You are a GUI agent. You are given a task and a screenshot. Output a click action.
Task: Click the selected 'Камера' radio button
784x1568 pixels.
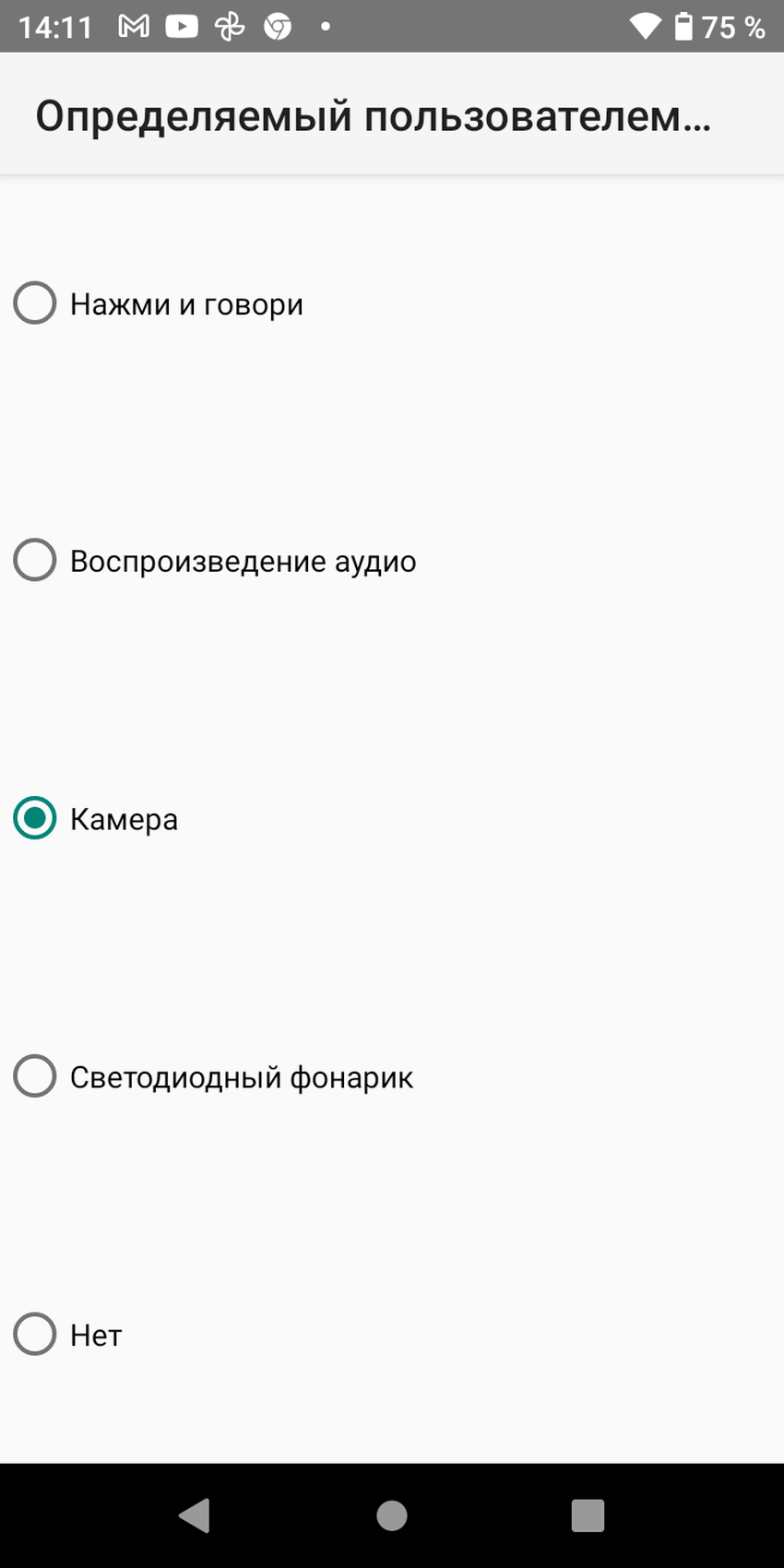[35, 818]
